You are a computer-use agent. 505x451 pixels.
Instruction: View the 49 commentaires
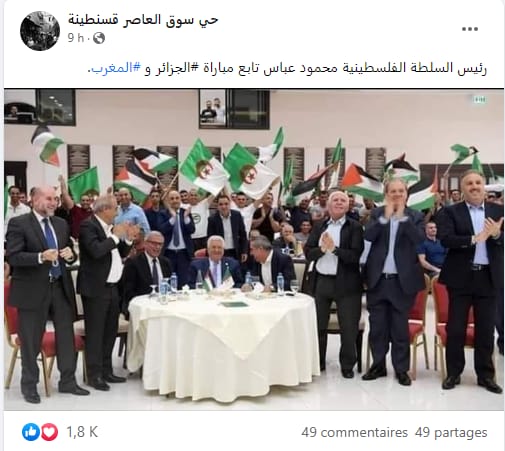pyautogui.click(x=354, y=432)
